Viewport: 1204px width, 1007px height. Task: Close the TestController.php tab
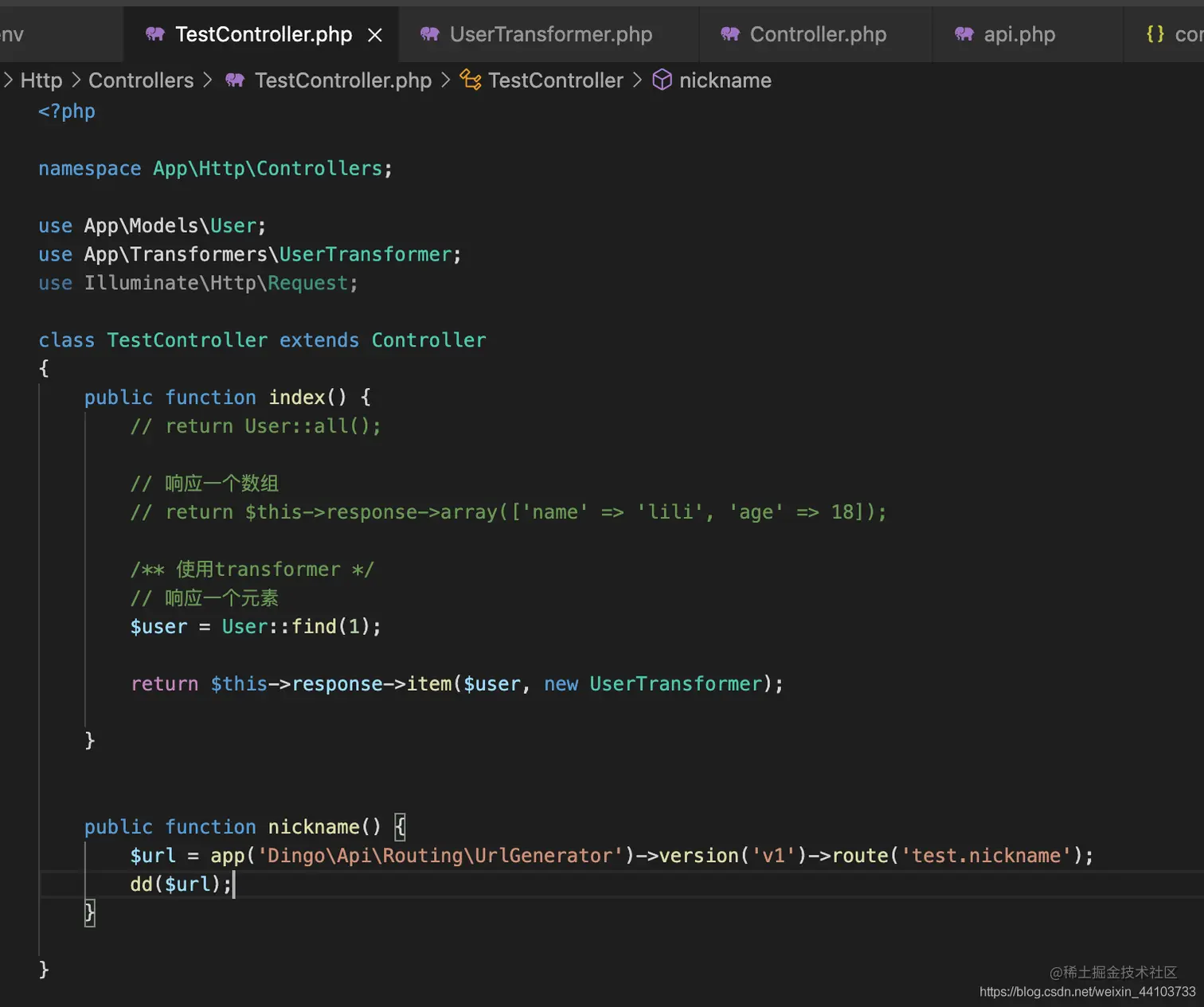[x=375, y=35]
